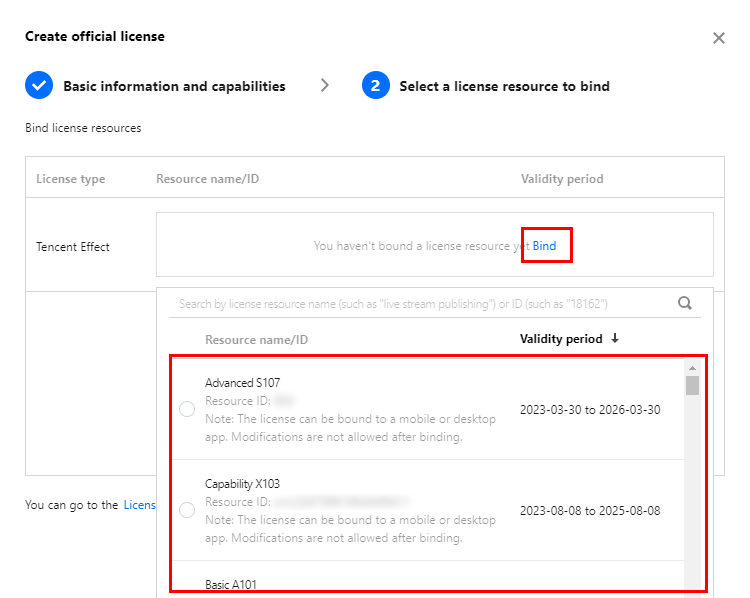This screenshot has height=598, width=750.
Task: Click validity 2023-08-08 to 2025-08-08
Action: [x=590, y=510]
